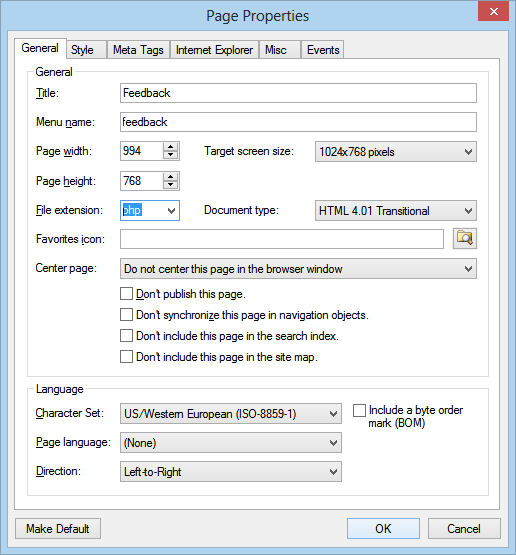Decrease Page height with down arrow
Screen dimensions: 516x555
point(171,185)
